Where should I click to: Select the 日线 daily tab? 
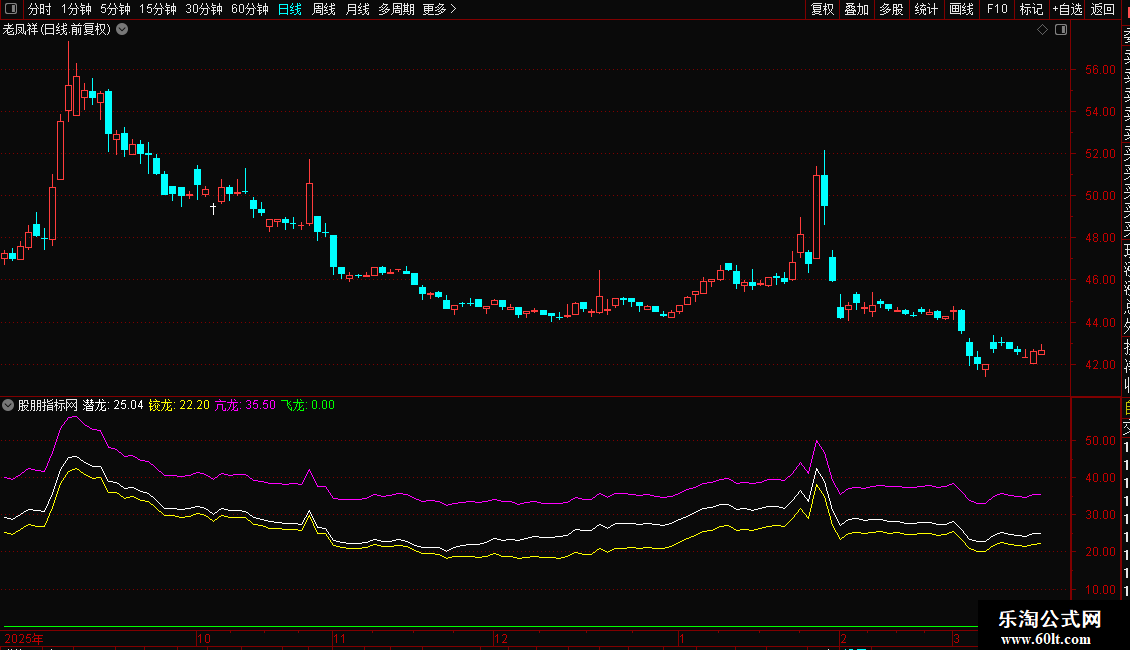pos(290,9)
